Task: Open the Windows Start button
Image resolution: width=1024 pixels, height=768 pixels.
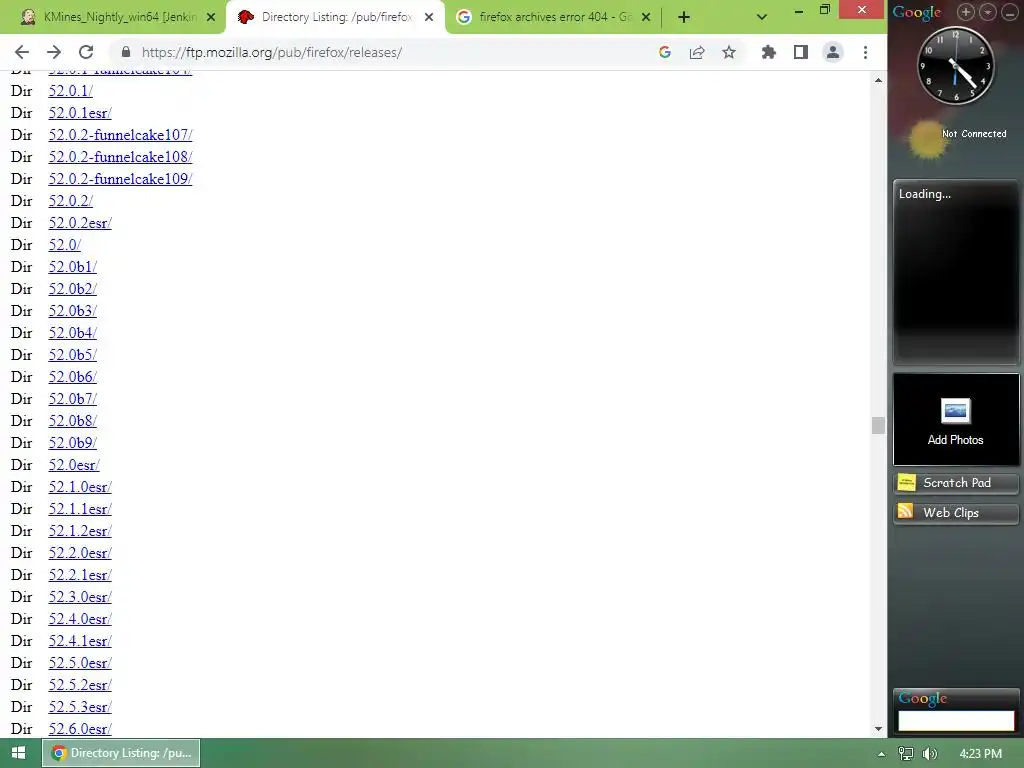Action: tap(19, 753)
